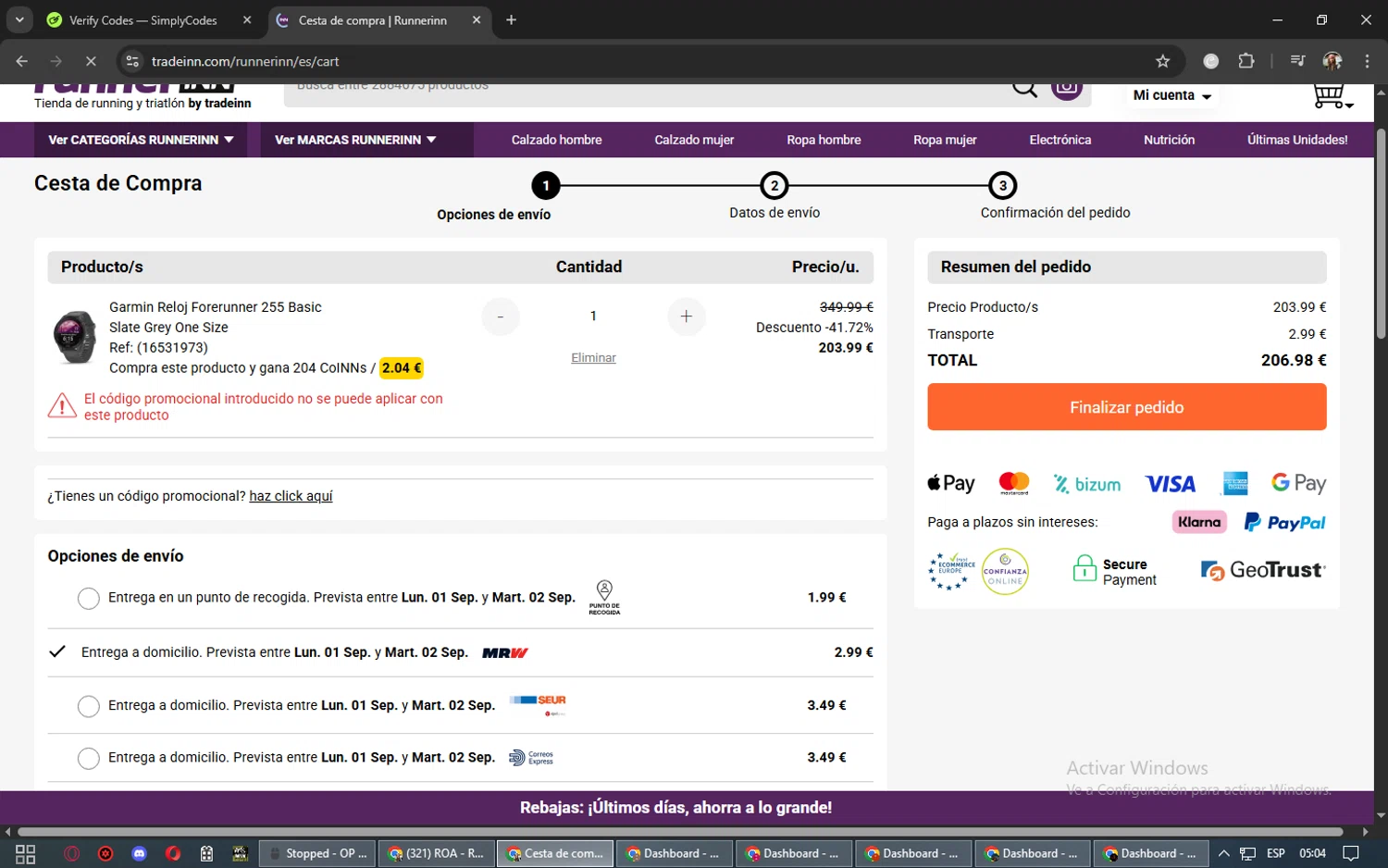This screenshot has height=868, width=1388.
Task: Click the shopping cart icon in header
Action: [1332, 95]
